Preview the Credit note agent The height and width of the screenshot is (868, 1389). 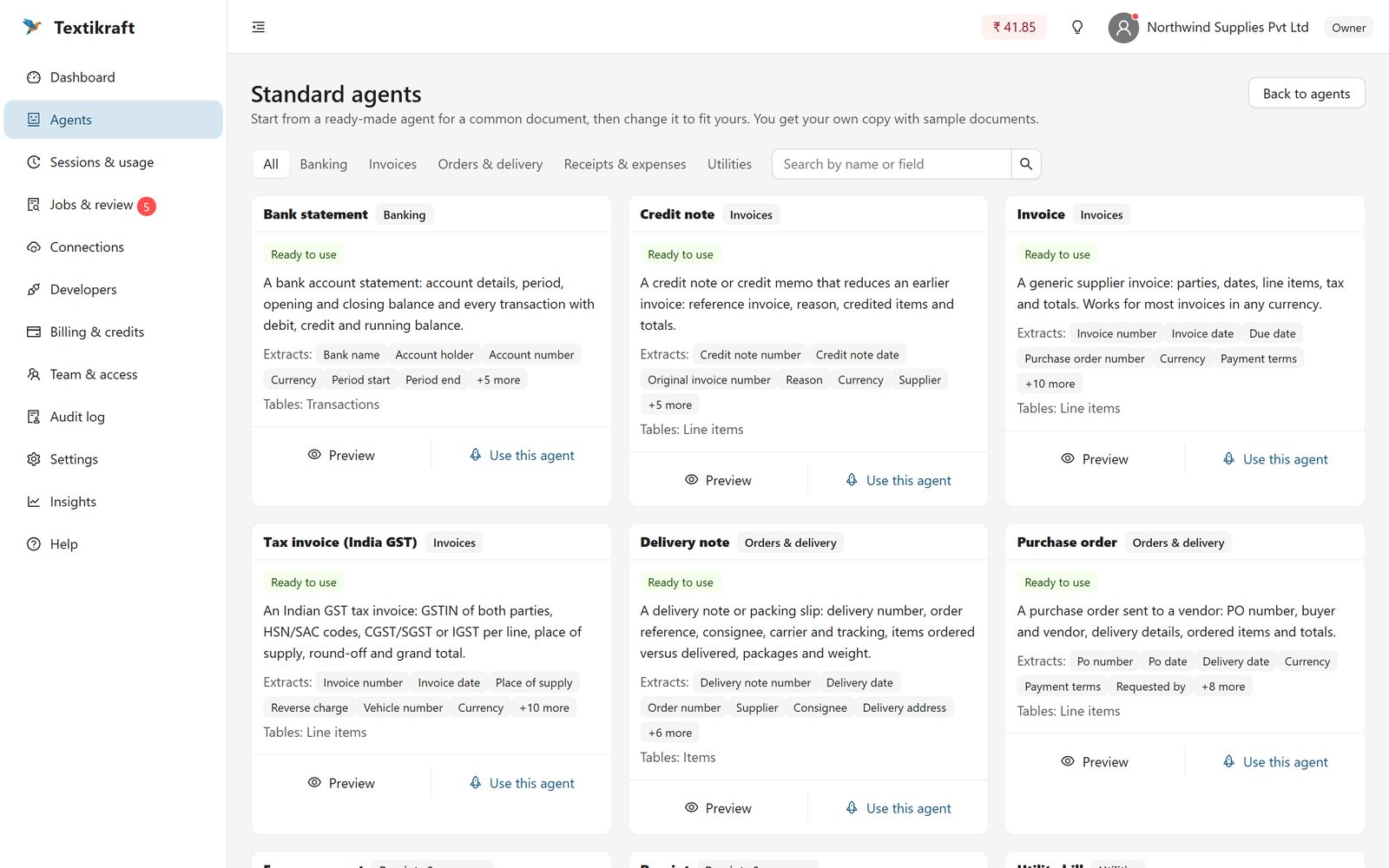718,480
